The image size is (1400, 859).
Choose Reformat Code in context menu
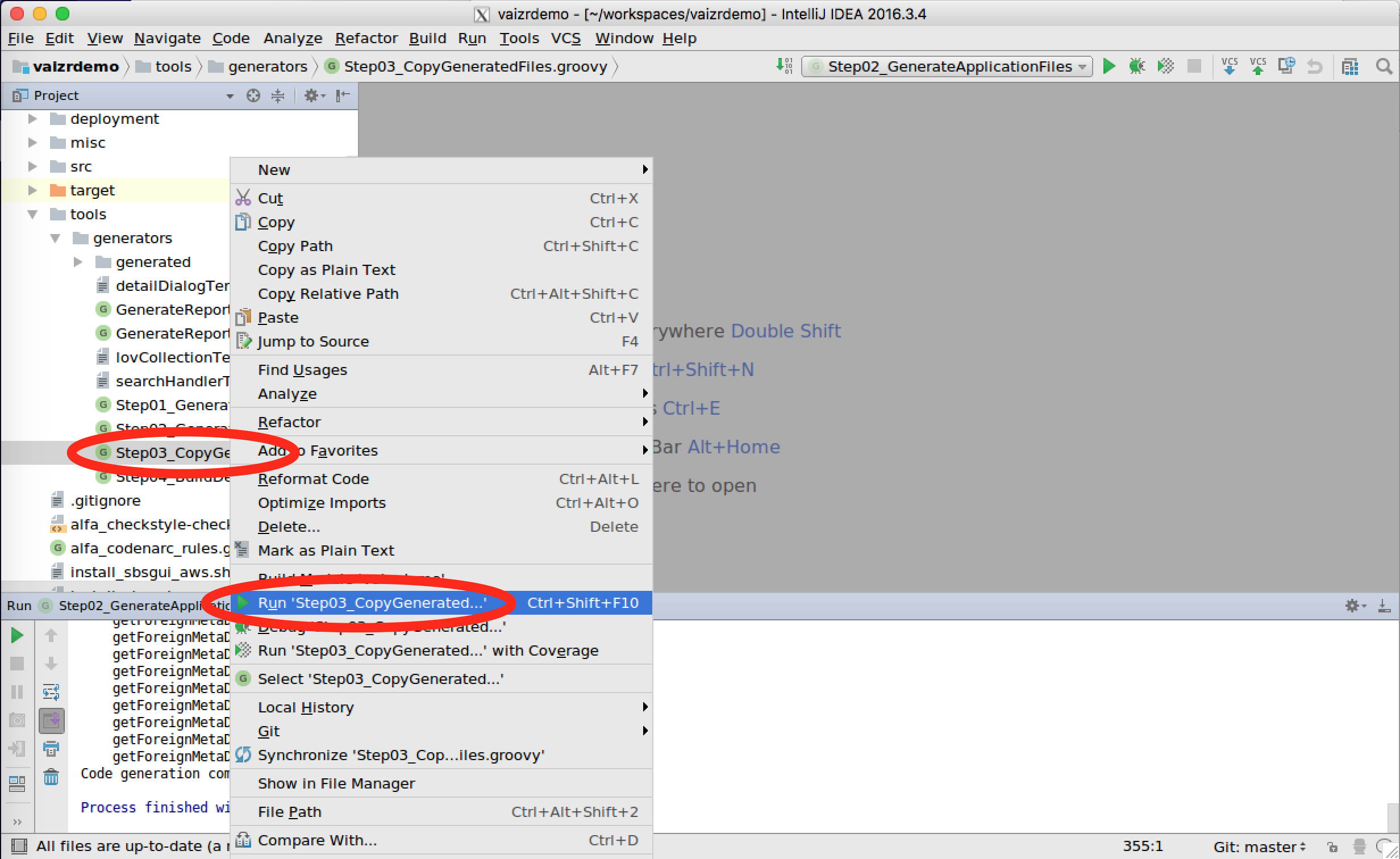[x=441, y=479]
